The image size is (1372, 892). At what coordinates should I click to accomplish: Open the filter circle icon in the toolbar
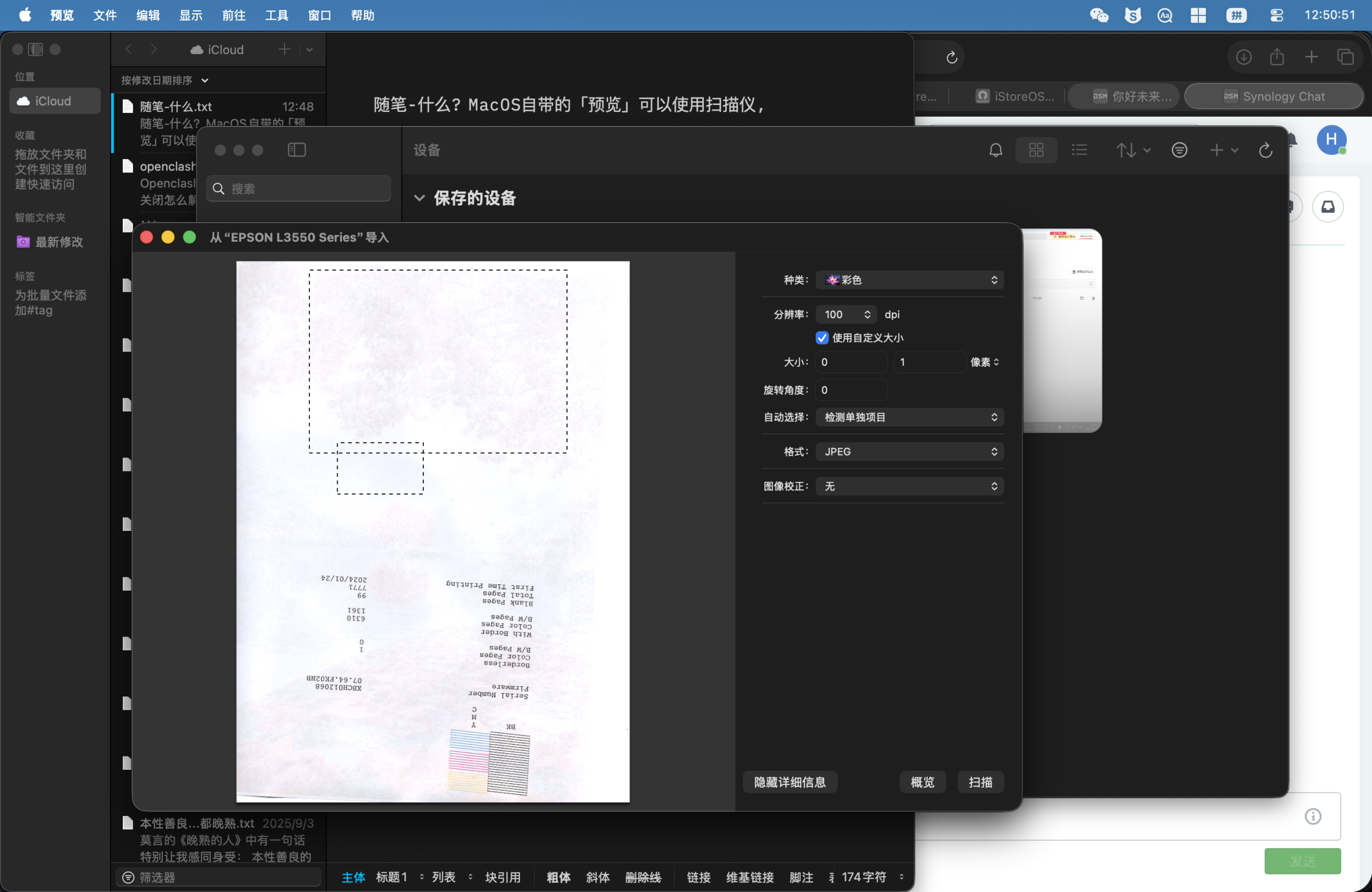1179,151
